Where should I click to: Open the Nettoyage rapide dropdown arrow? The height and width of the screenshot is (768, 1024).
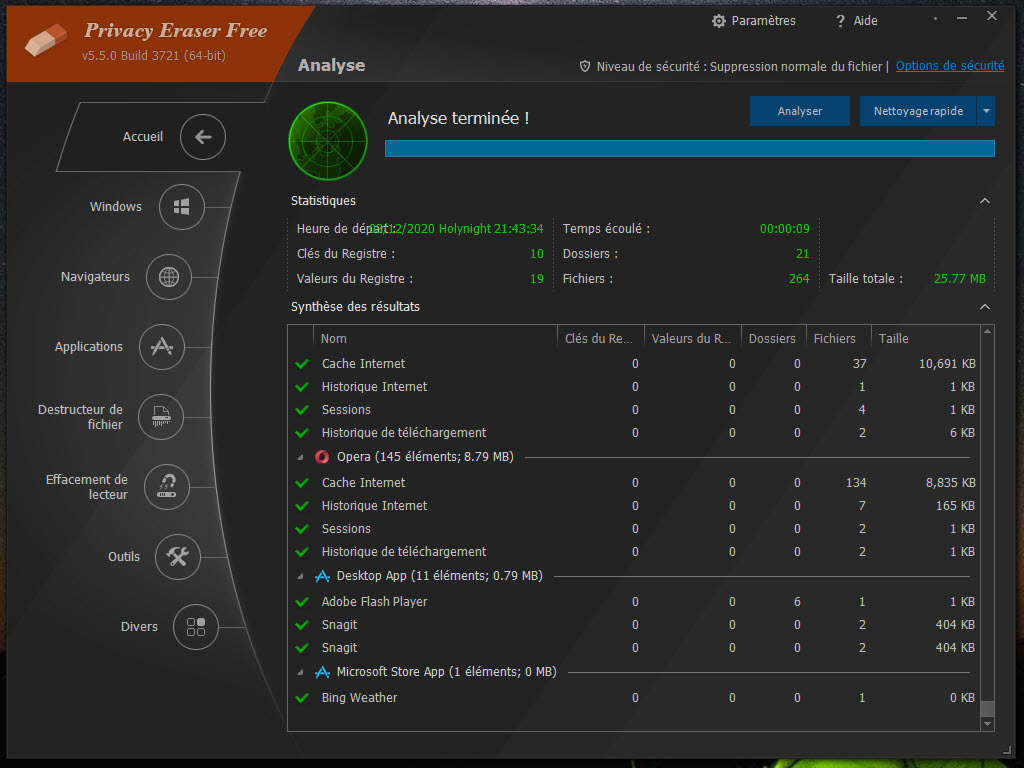tap(987, 111)
